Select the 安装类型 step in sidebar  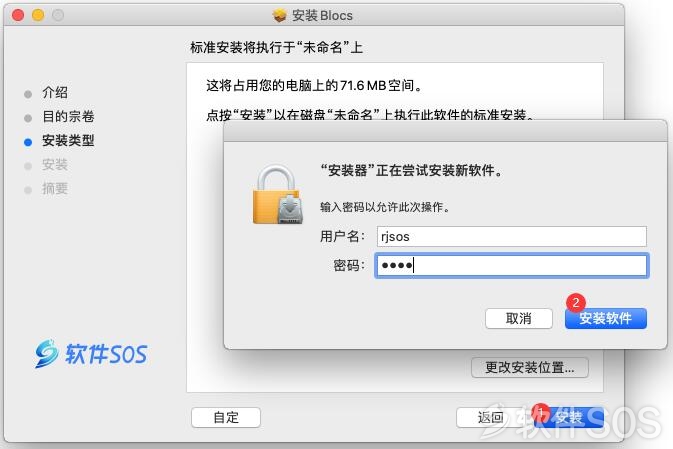point(68,140)
